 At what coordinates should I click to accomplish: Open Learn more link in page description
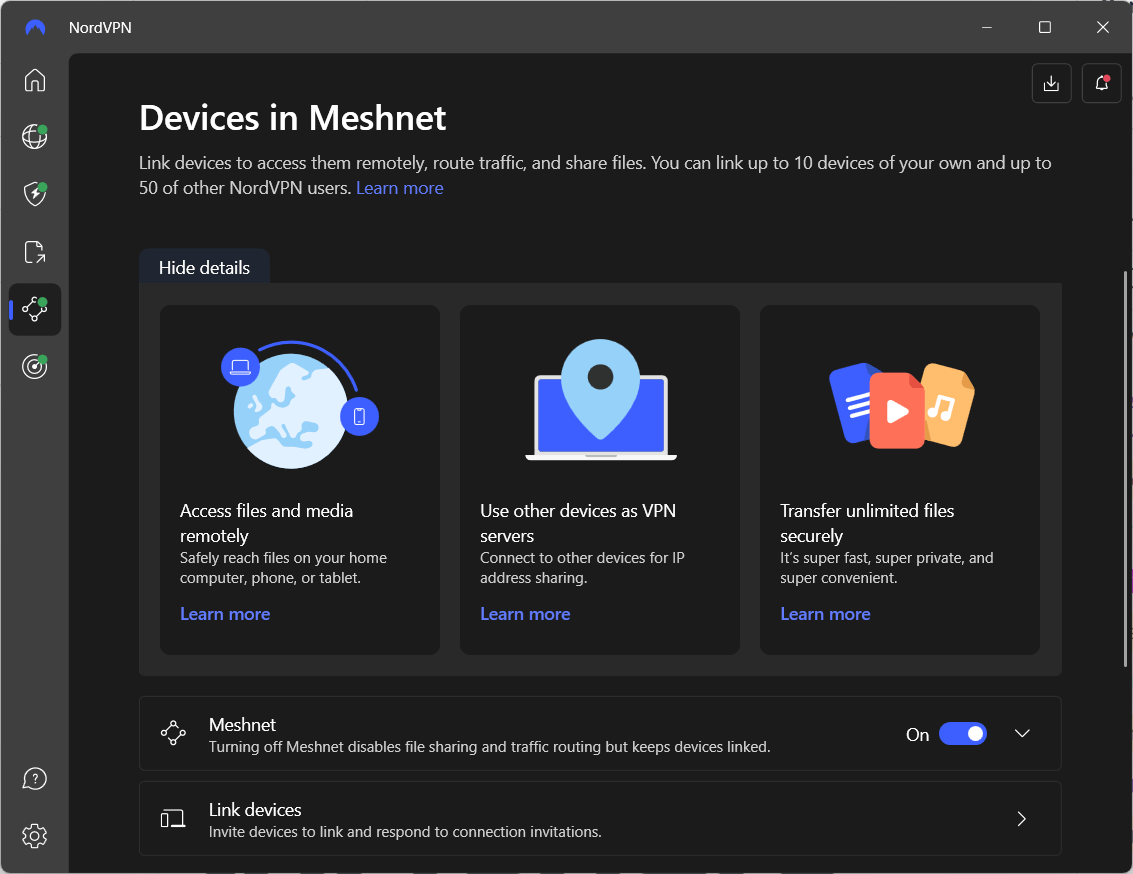tap(400, 188)
